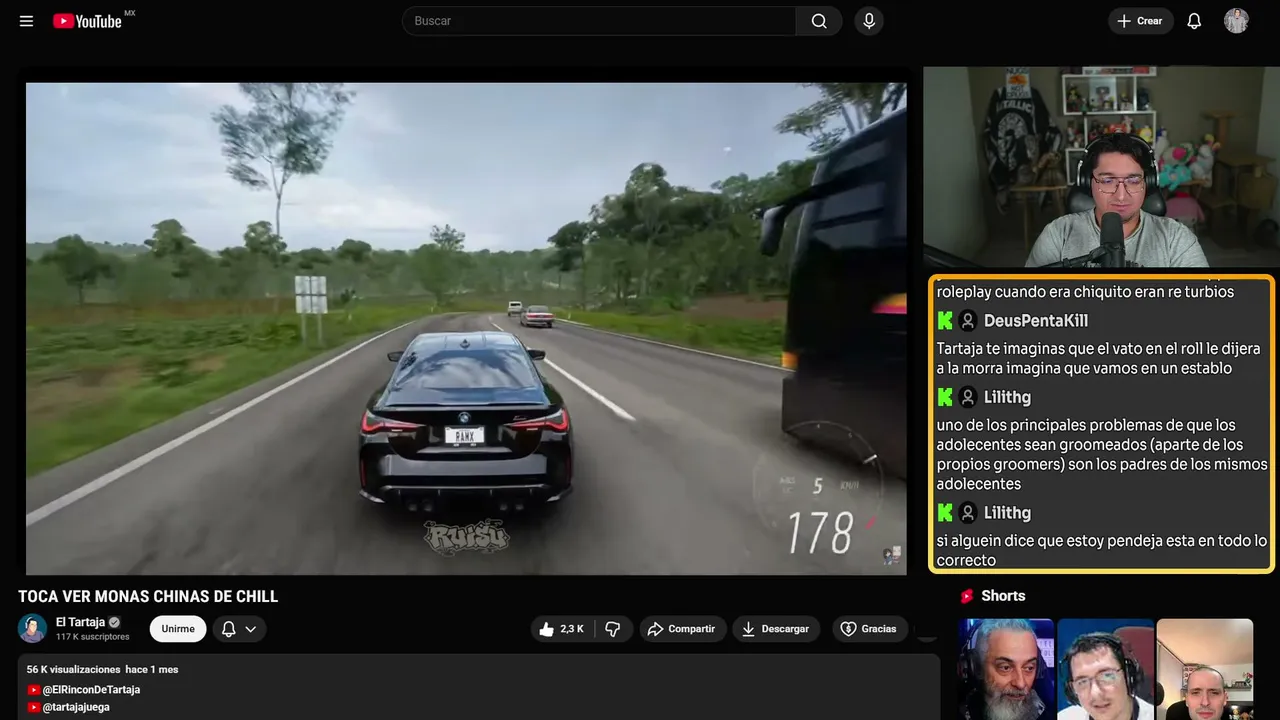Click the 117 K suscriptores count
The height and width of the screenshot is (720, 1280).
click(93, 637)
